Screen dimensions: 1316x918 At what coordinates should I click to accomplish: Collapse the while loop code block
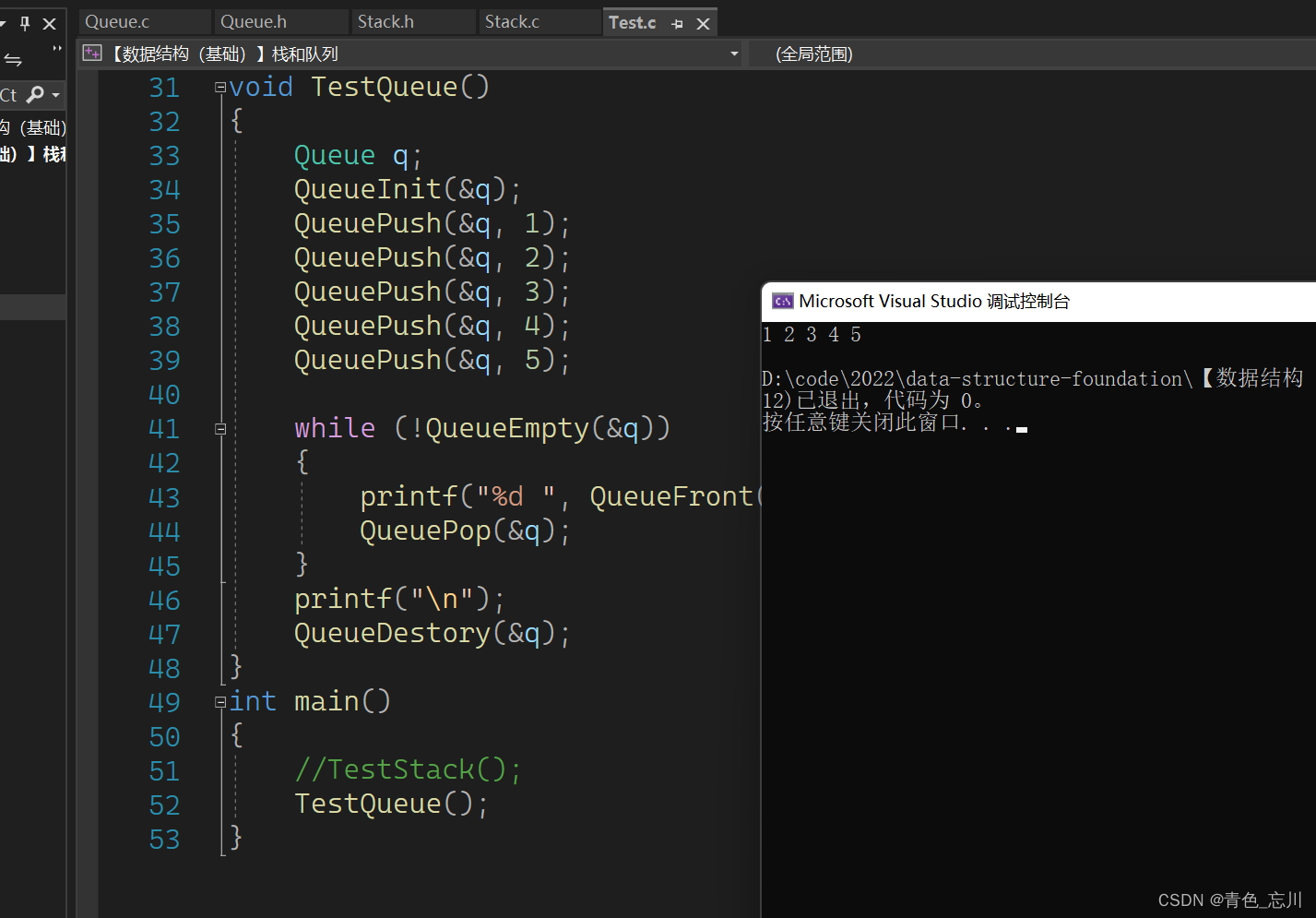click(220, 429)
